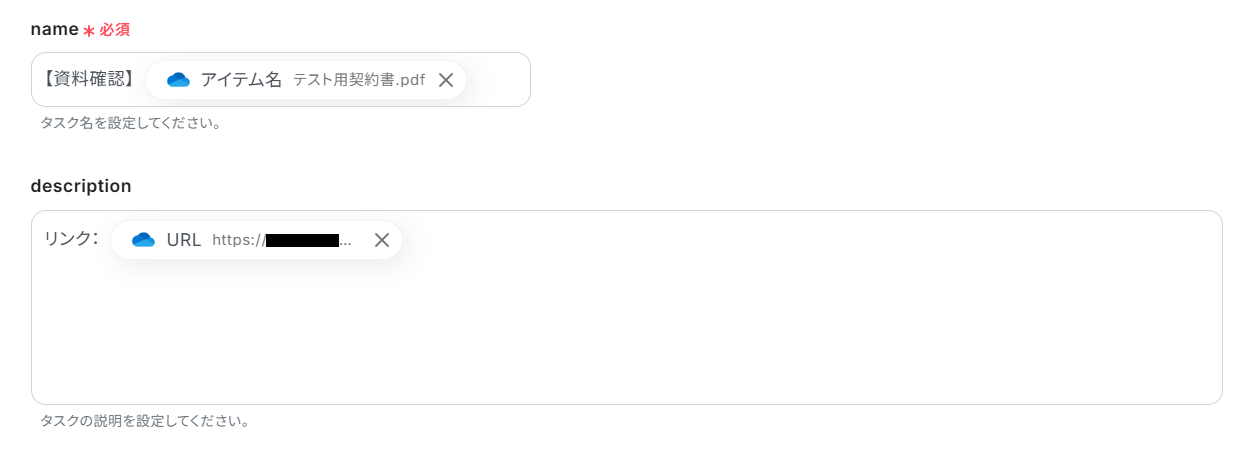Place cursor after 【資料確認】 in the name field

click(141, 80)
